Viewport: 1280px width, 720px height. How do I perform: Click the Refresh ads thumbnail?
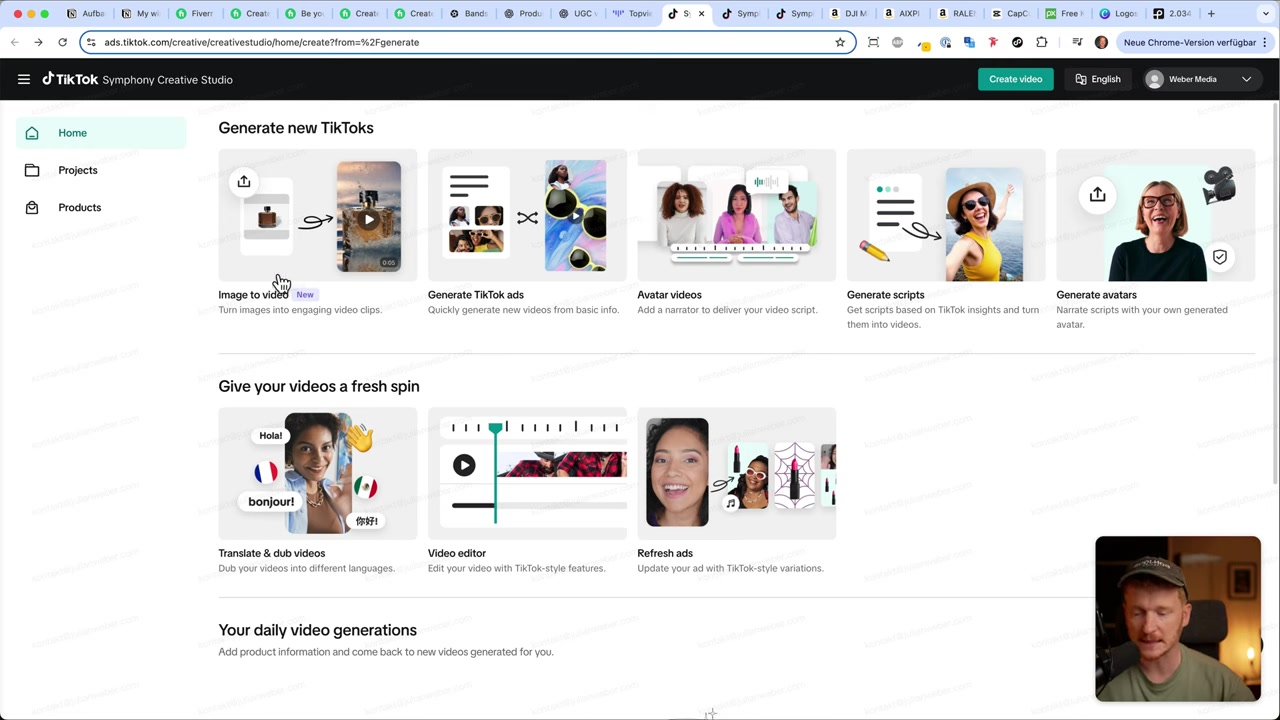pyautogui.click(x=737, y=473)
